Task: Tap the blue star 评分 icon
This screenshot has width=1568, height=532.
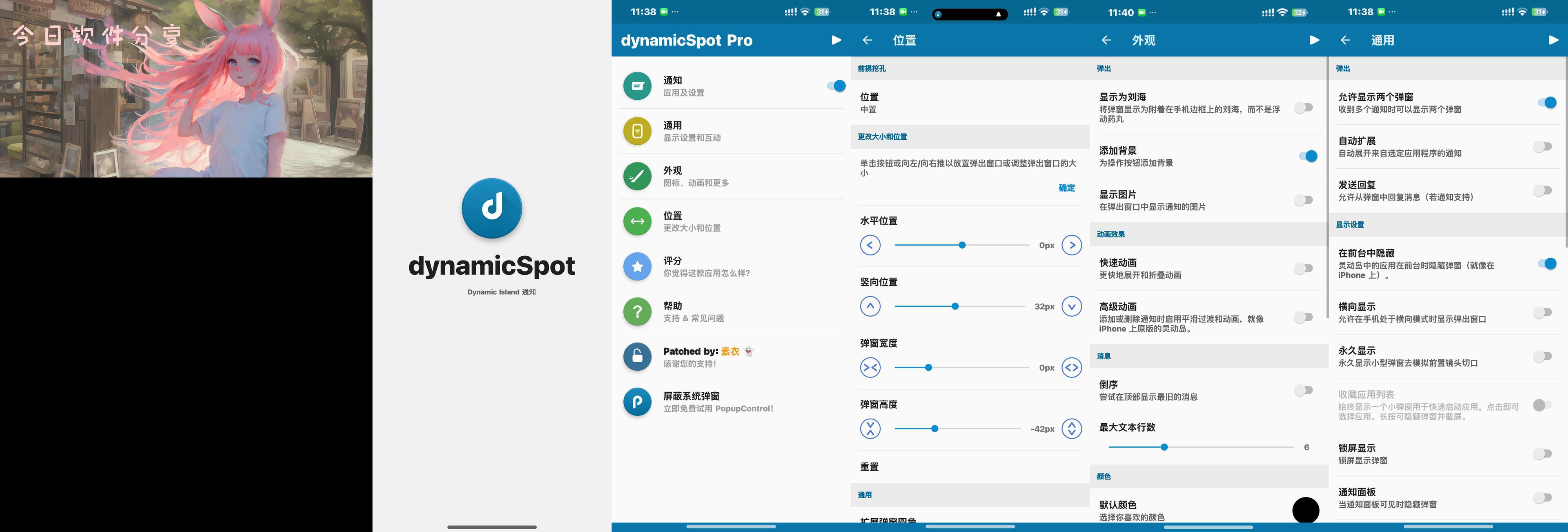Action: tap(637, 266)
